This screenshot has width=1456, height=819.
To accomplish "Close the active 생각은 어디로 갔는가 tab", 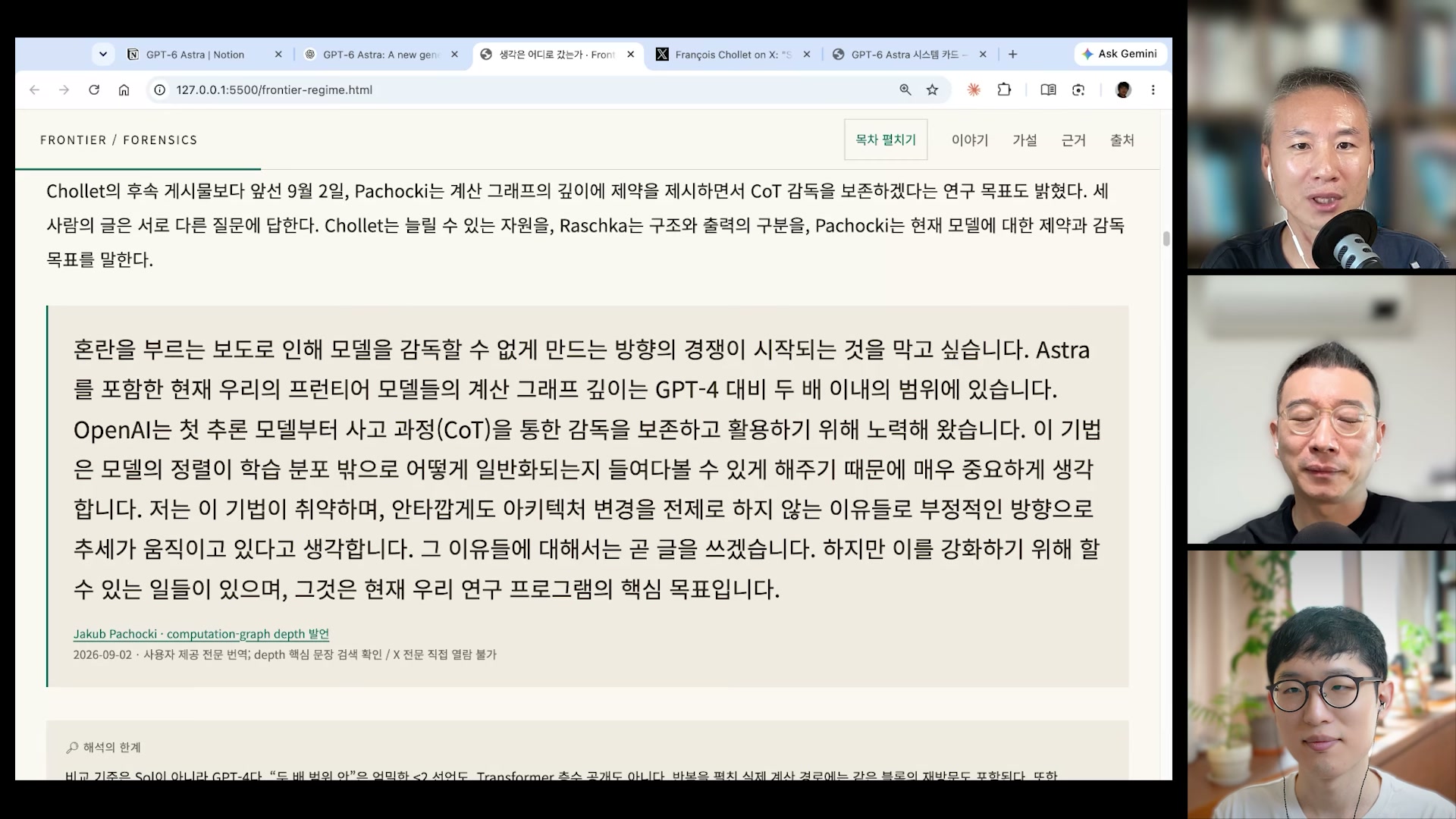I will [630, 55].
